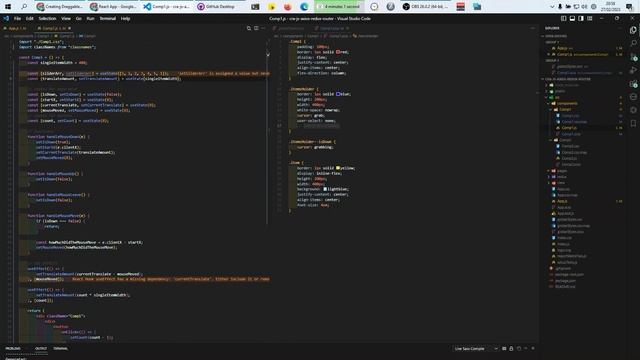The height and width of the screenshot is (360, 640).
Task: Toggle the bottom panel layout button
Action: (572, 18)
